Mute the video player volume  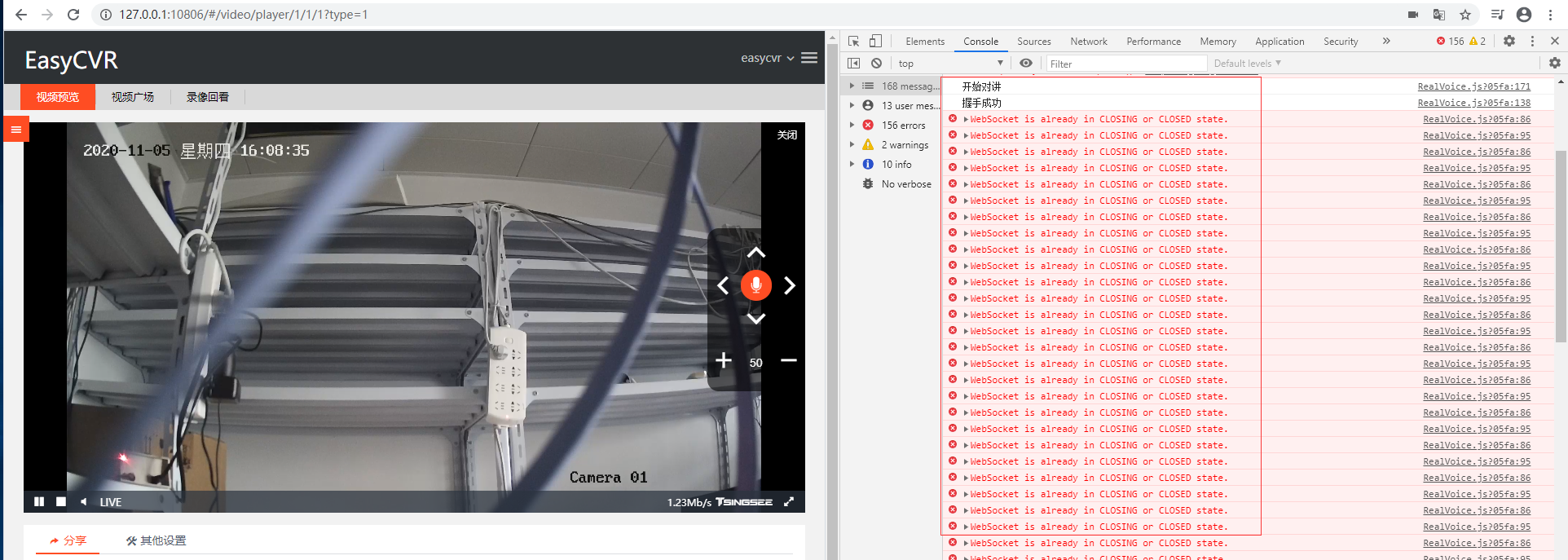83,501
